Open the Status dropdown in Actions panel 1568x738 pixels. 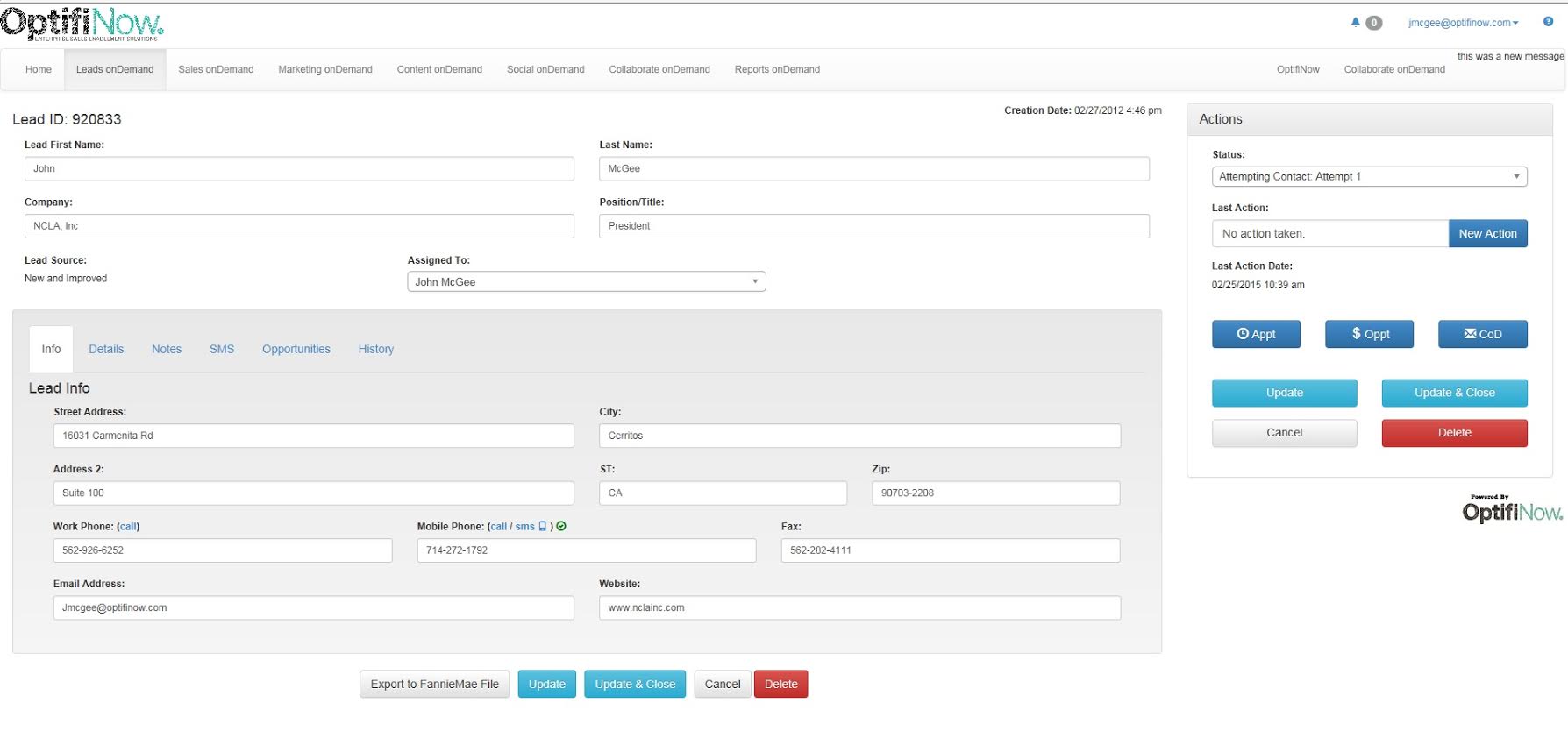click(x=1369, y=176)
